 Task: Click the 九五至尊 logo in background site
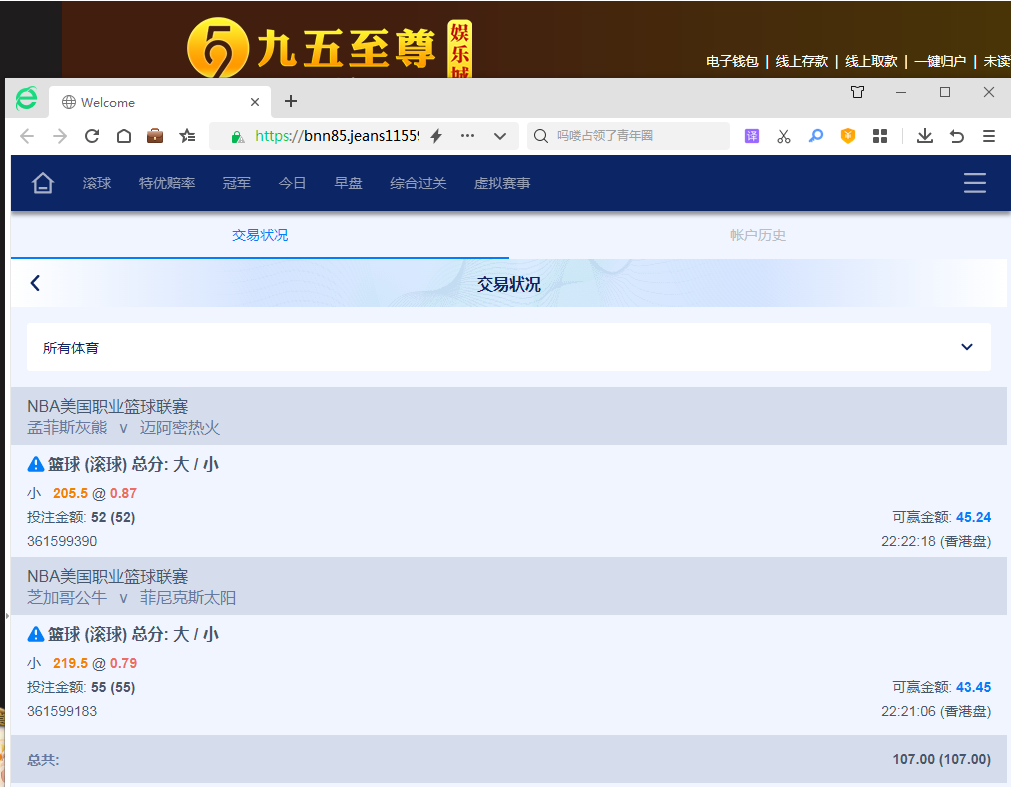(329, 48)
